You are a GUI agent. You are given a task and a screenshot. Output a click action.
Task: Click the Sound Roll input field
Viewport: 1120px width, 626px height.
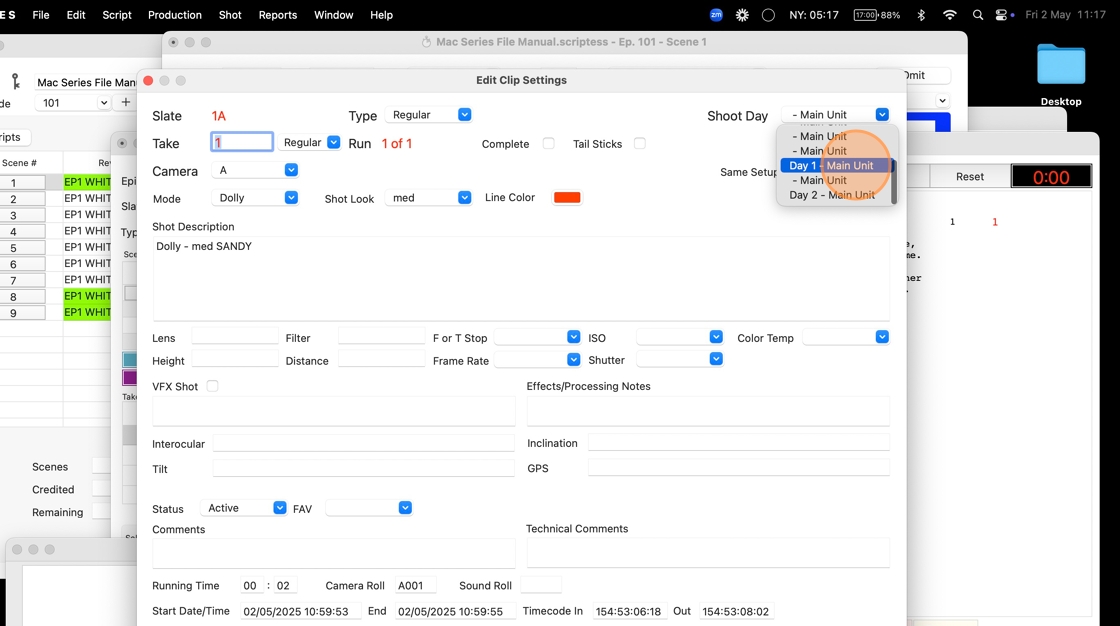[541, 585]
